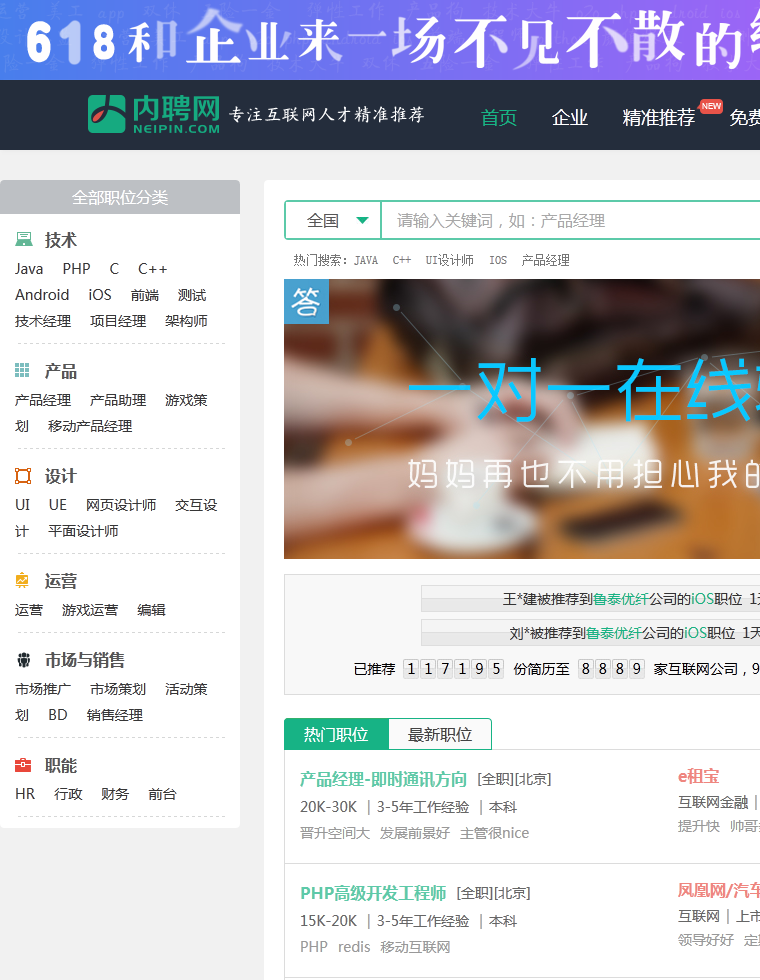Open the 架构师 job category
Viewport: 760px width, 980px height.
pyautogui.click(x=186, y=321)
